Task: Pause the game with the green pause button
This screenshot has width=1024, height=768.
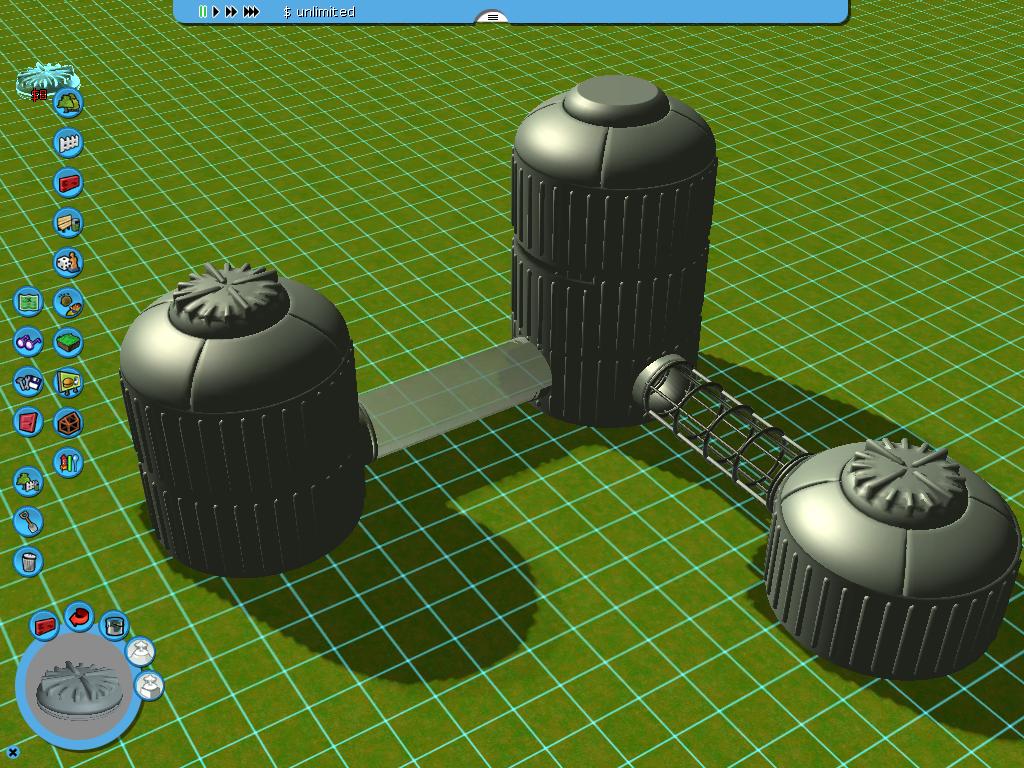Action: pos(203,12)
